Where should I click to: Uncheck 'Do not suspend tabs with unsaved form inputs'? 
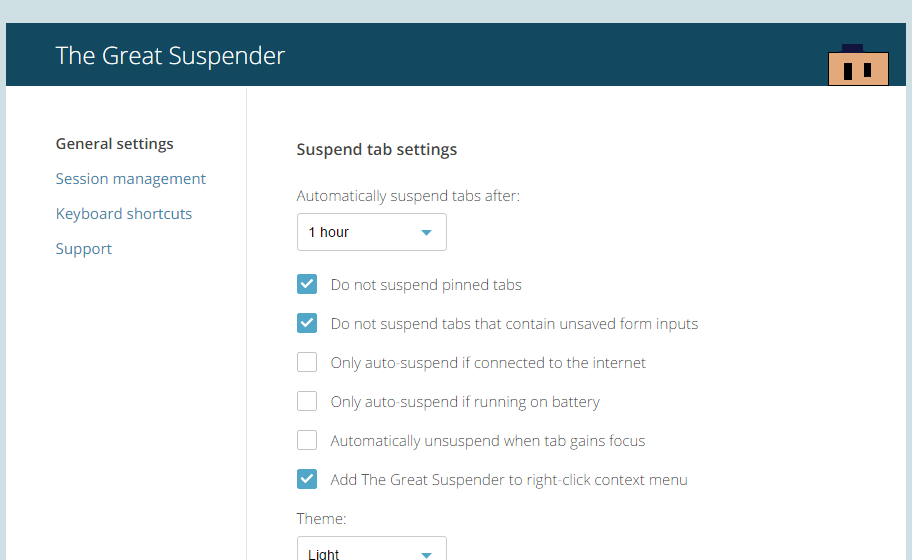pyautogui.click(x=307, y=323)
